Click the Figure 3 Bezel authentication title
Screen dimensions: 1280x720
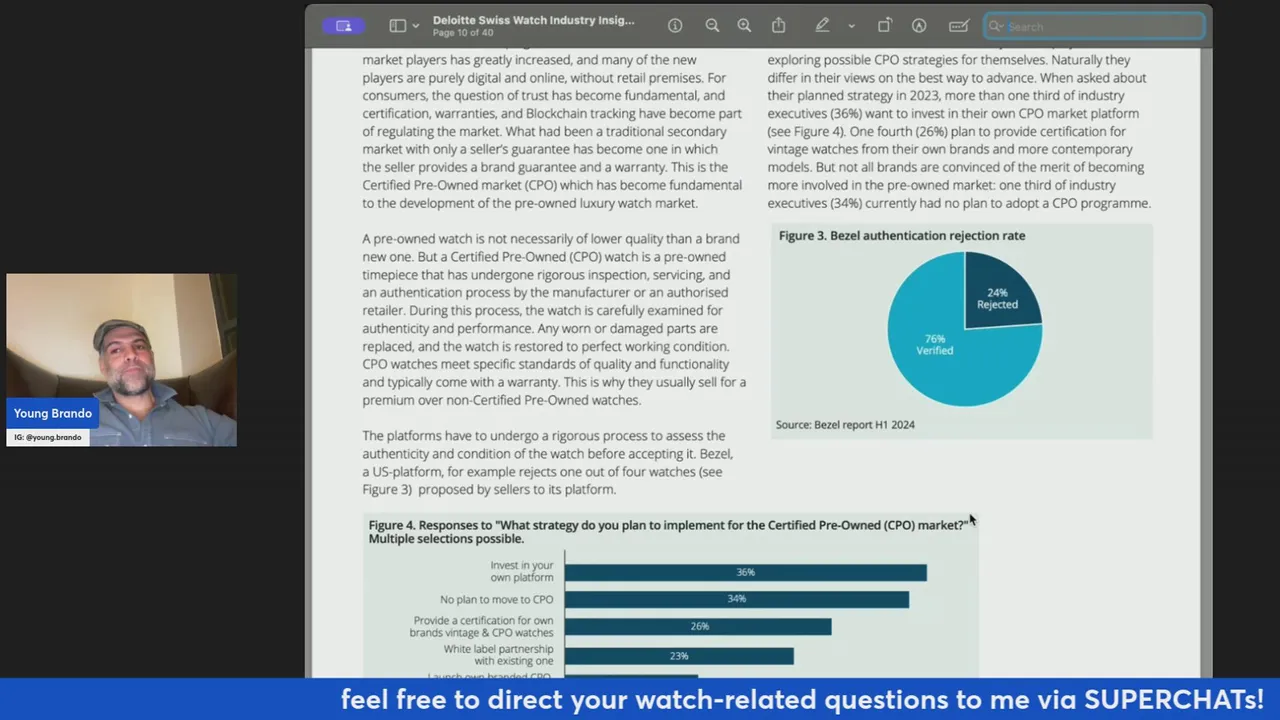[902, 236]
